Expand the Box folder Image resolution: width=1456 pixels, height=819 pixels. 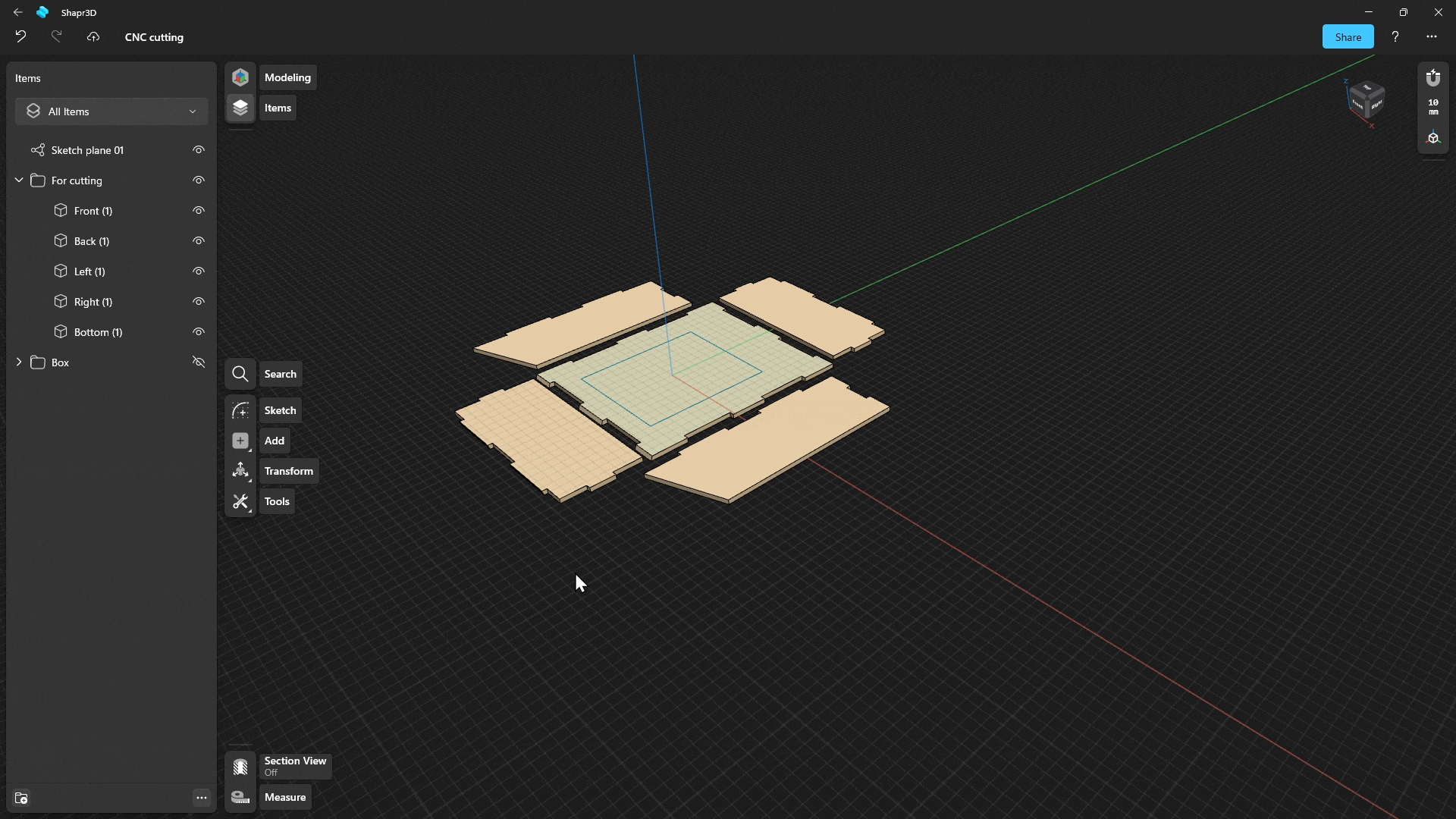pos(19,362)
